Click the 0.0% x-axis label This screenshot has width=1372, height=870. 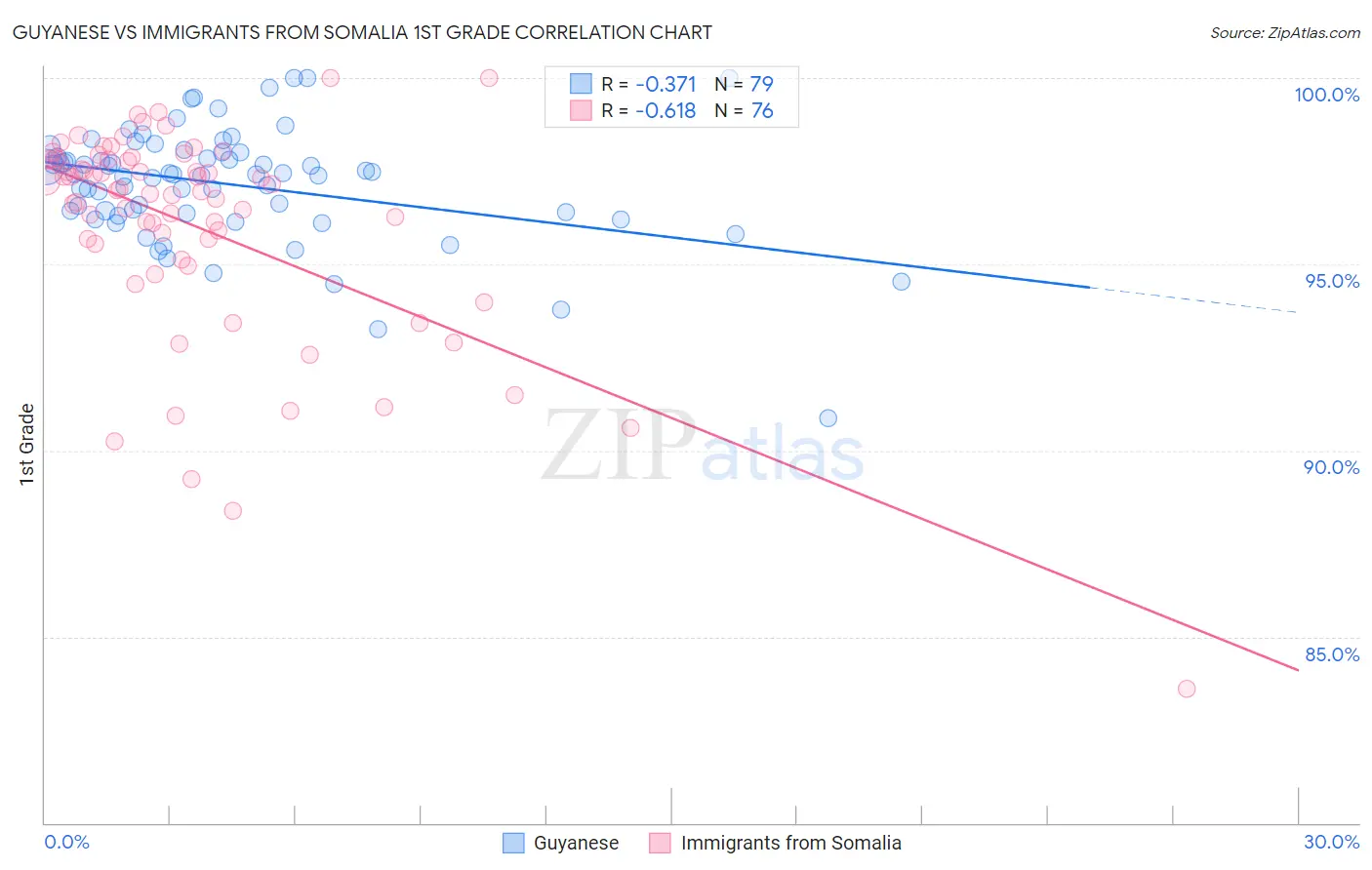pos(66,842)
